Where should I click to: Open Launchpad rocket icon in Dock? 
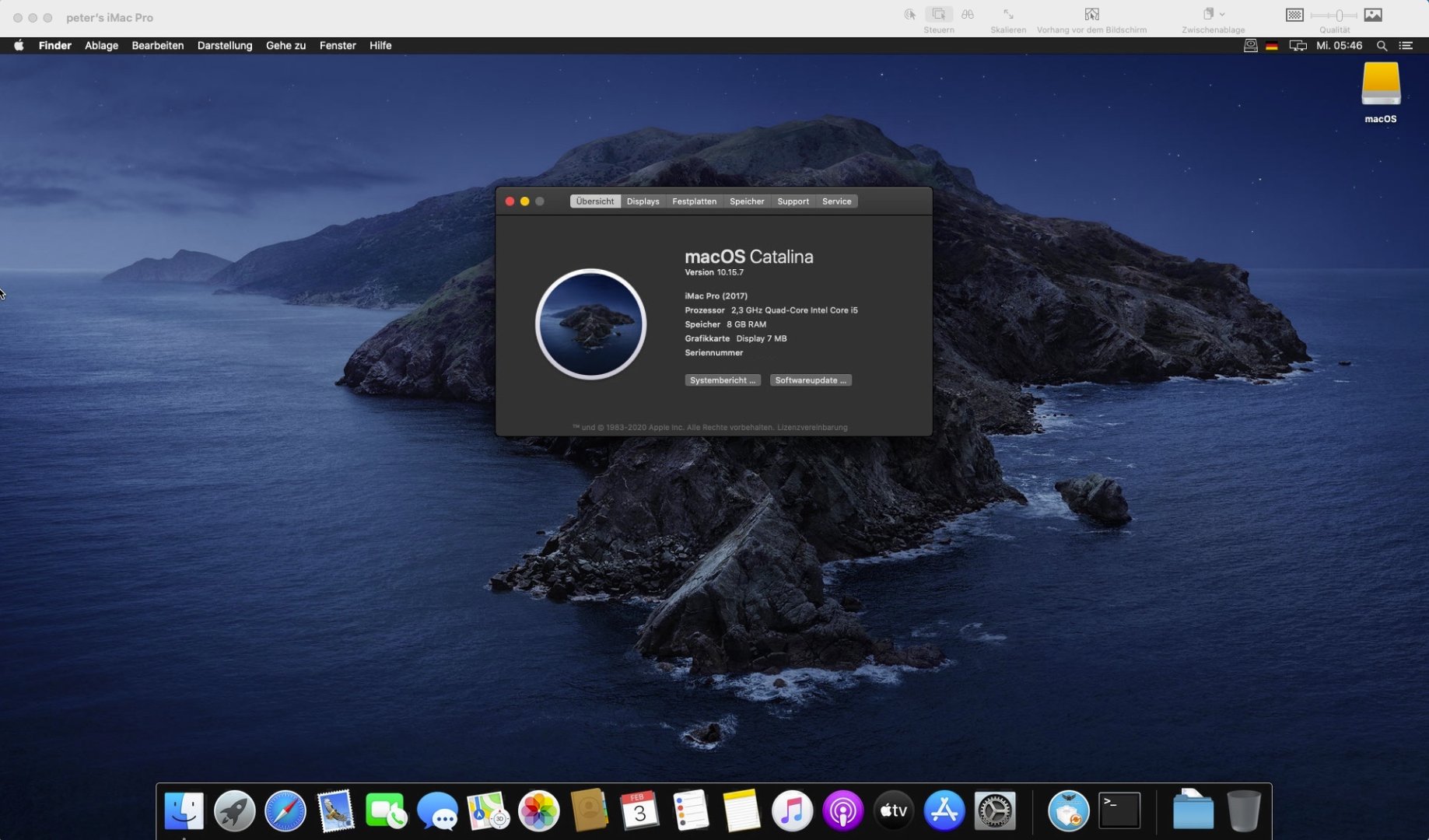coord(234,811)
